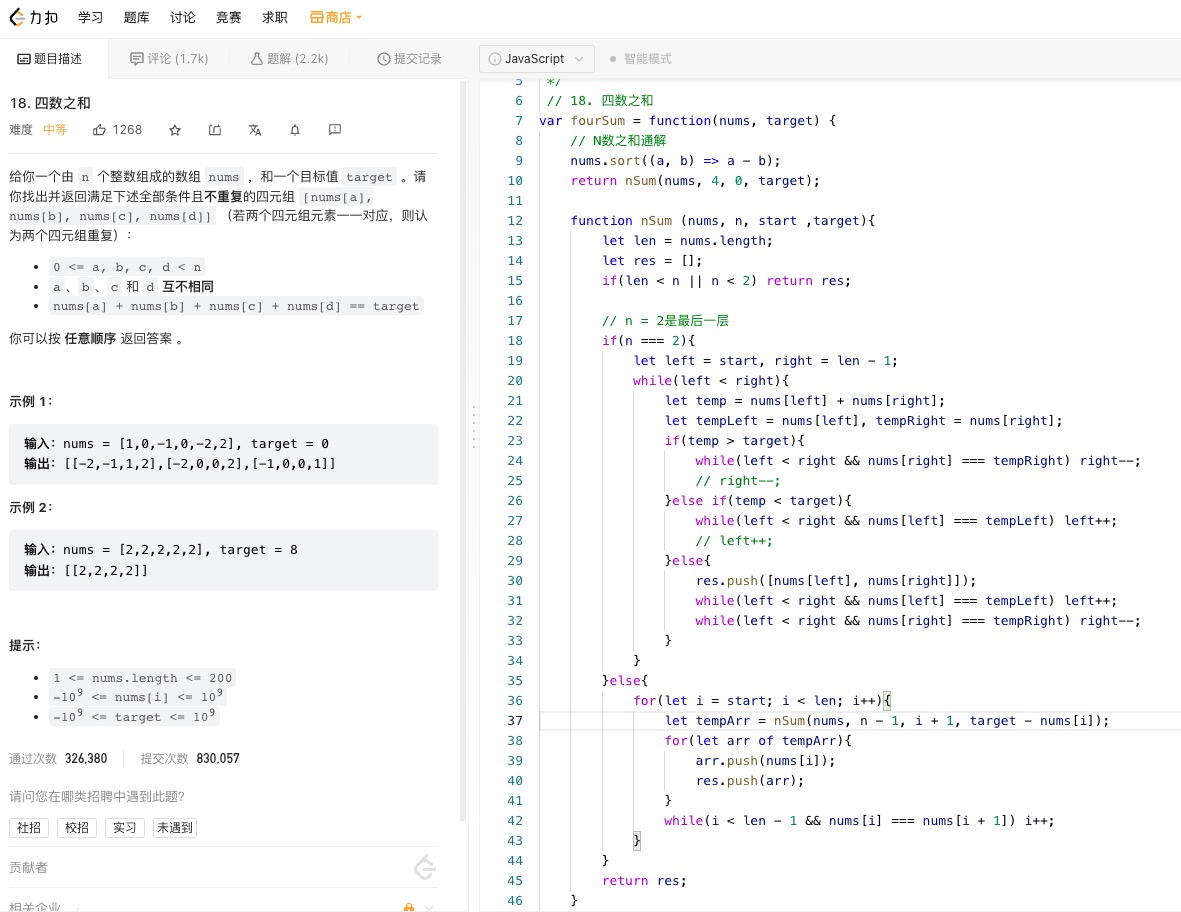This screenshot has height=912, width=1181.
Task: Click the 通过次数 326,380 statistic
Action: [x=58, y=758]
